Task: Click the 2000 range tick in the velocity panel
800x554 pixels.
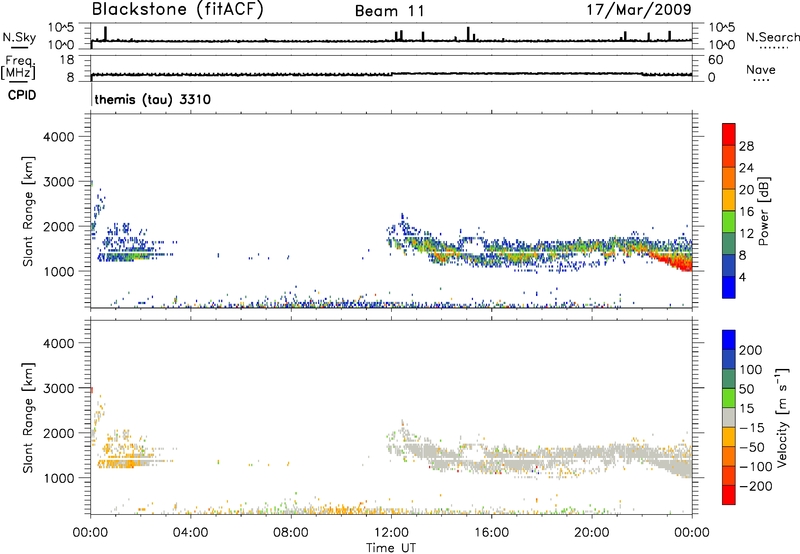Action: [58, 433]
